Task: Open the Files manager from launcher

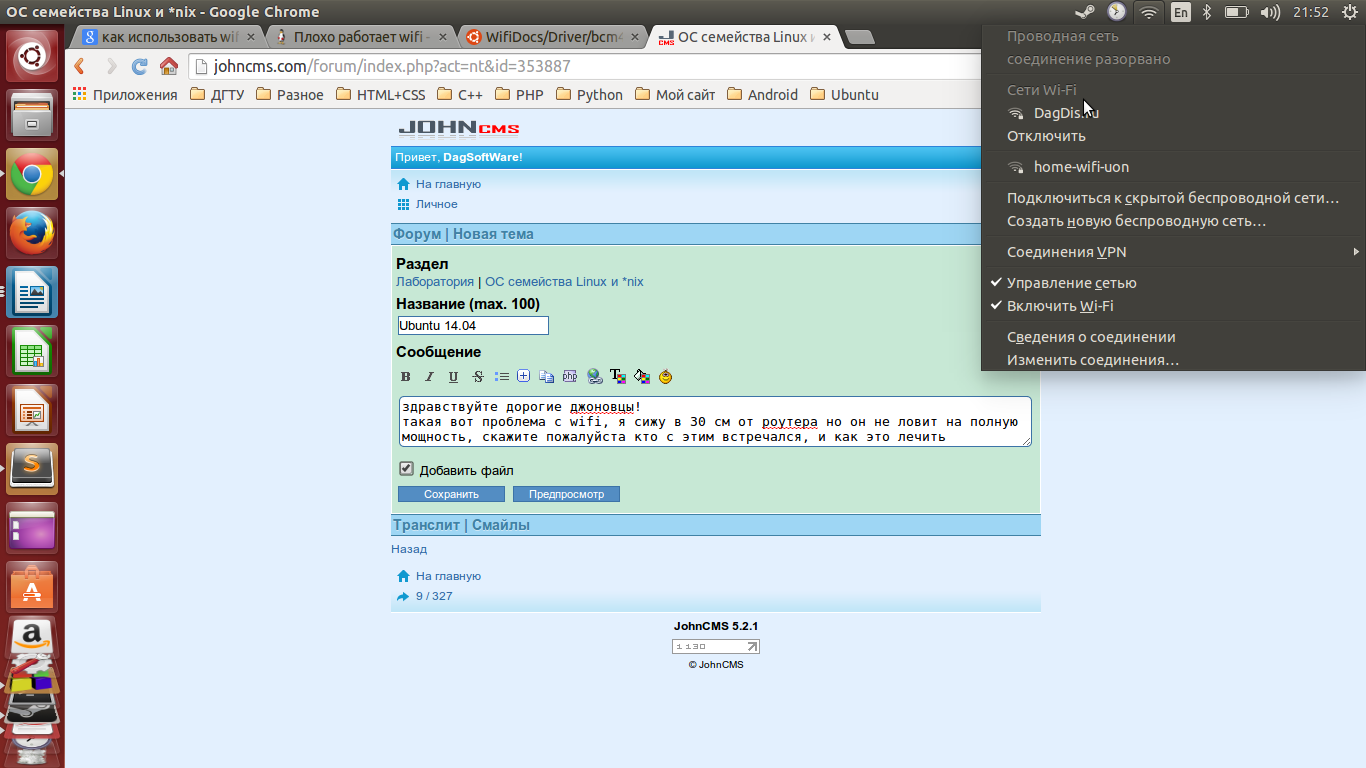Action: (x=32, y=114)
